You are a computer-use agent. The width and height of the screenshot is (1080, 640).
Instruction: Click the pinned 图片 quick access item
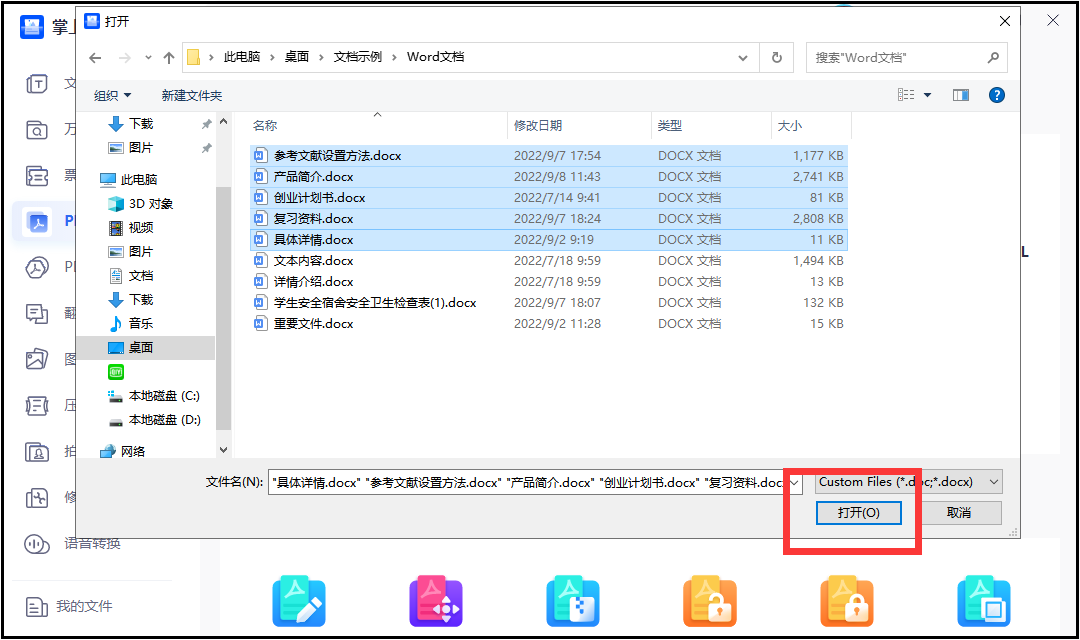pos(141,147)
